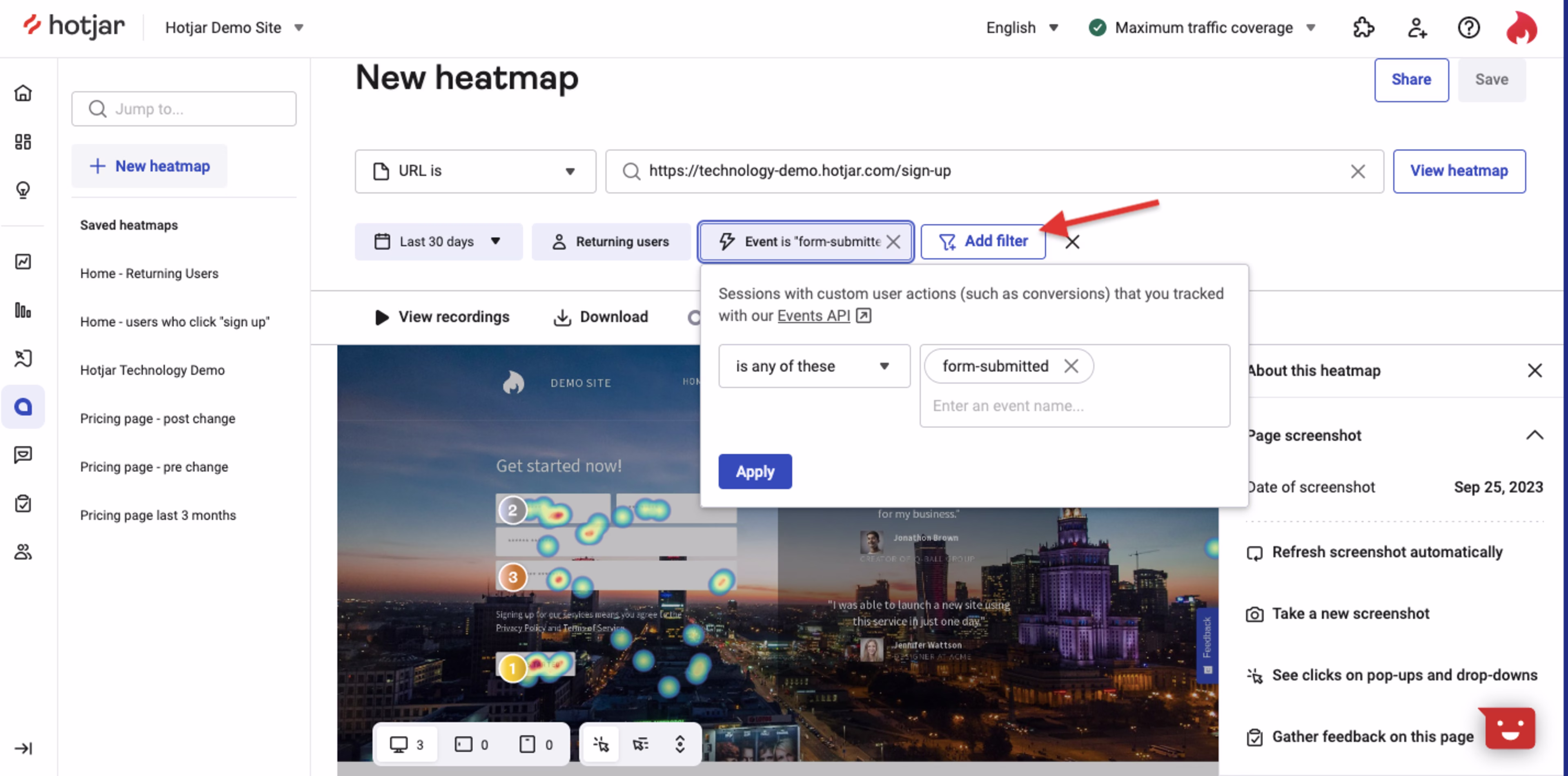Screen dimensions: 1568x776
Task: Open the Hotjar Demo Site site switcher
Action: click(234, 27)
